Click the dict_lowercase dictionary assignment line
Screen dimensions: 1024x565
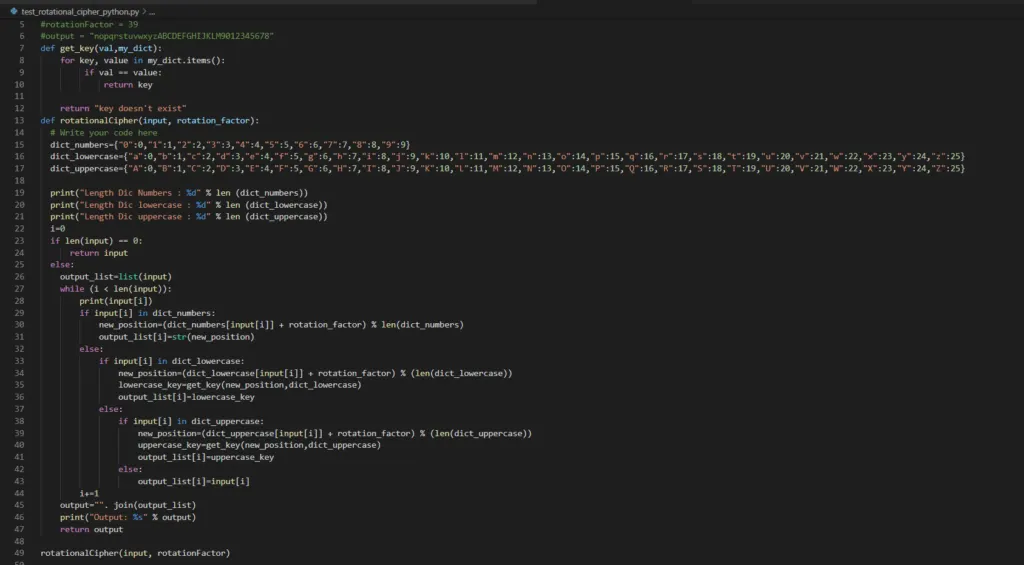507,157
